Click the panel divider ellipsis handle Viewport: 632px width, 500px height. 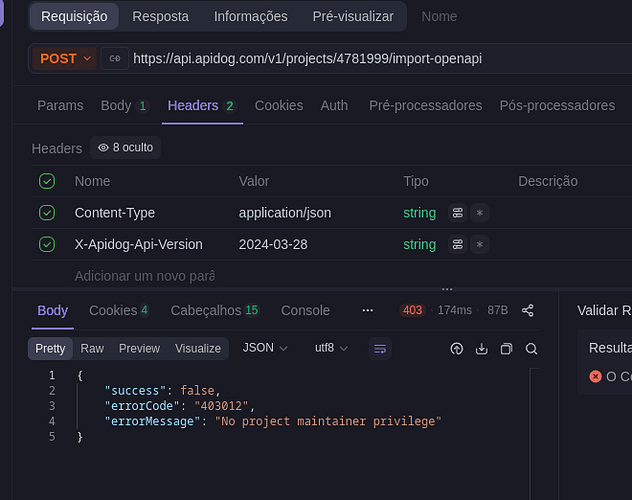(x=447, y=289)
